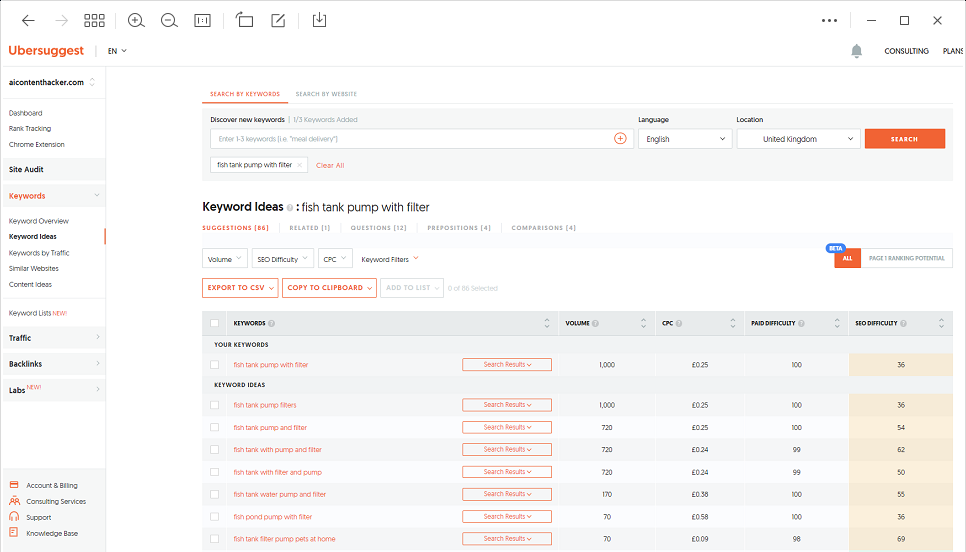Open the Keywords column help icon

[x=272, y=323]
